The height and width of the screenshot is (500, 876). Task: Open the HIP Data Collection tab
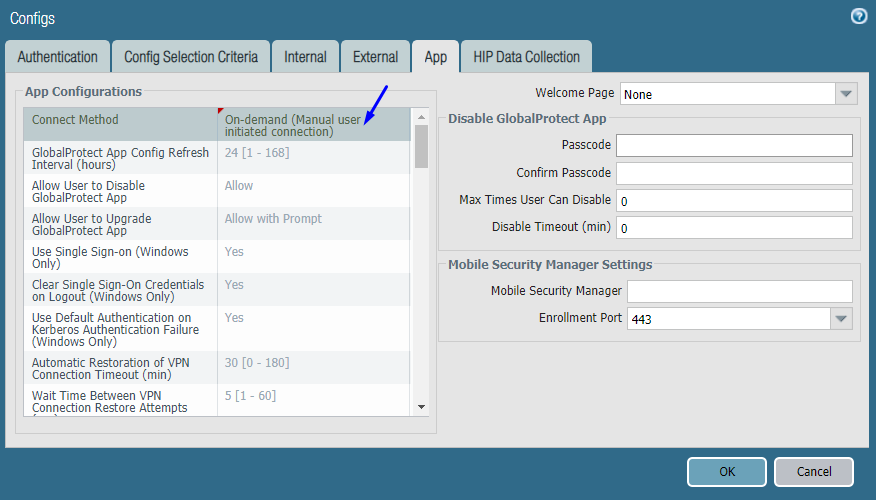526,57
